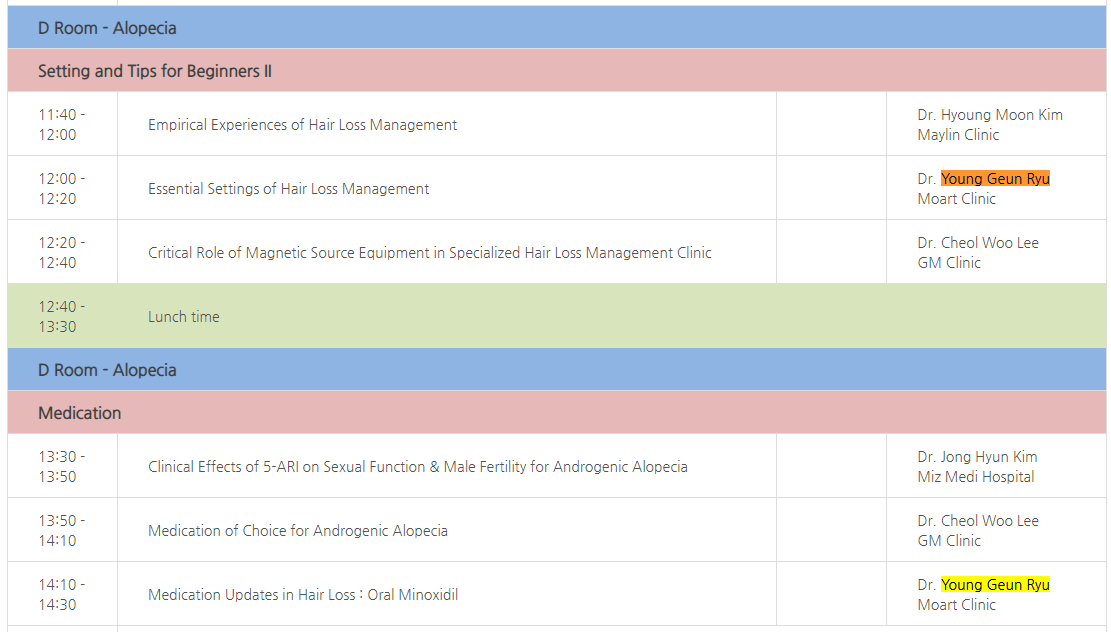Click speaker Dr. Jong Hyun Kim
This screenshot has width=1111, height=632.
point(977,457)
